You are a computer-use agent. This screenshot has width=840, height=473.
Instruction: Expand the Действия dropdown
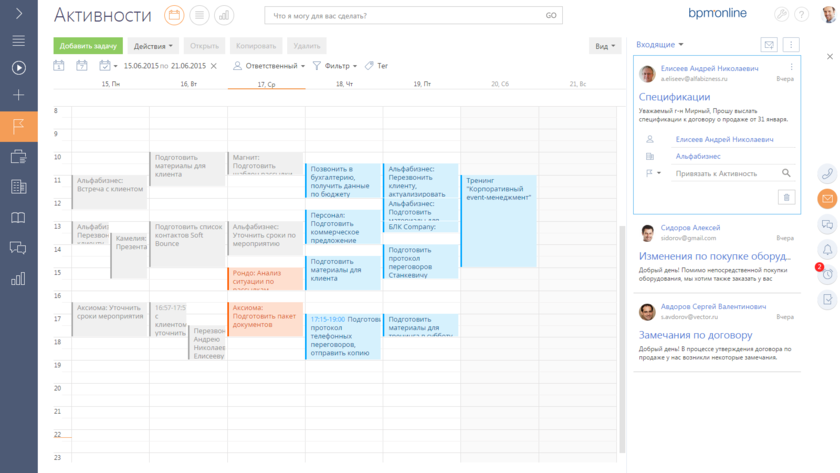(x=153, y=46)
